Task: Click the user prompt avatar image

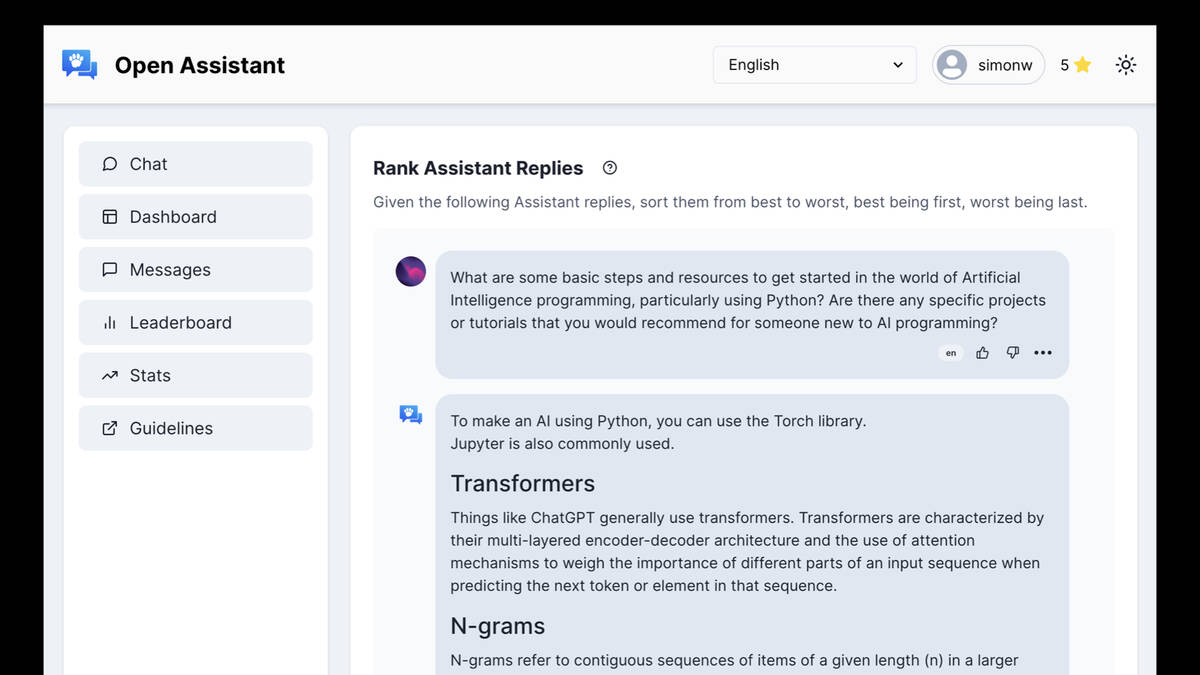Action: [x=411, y=271]
